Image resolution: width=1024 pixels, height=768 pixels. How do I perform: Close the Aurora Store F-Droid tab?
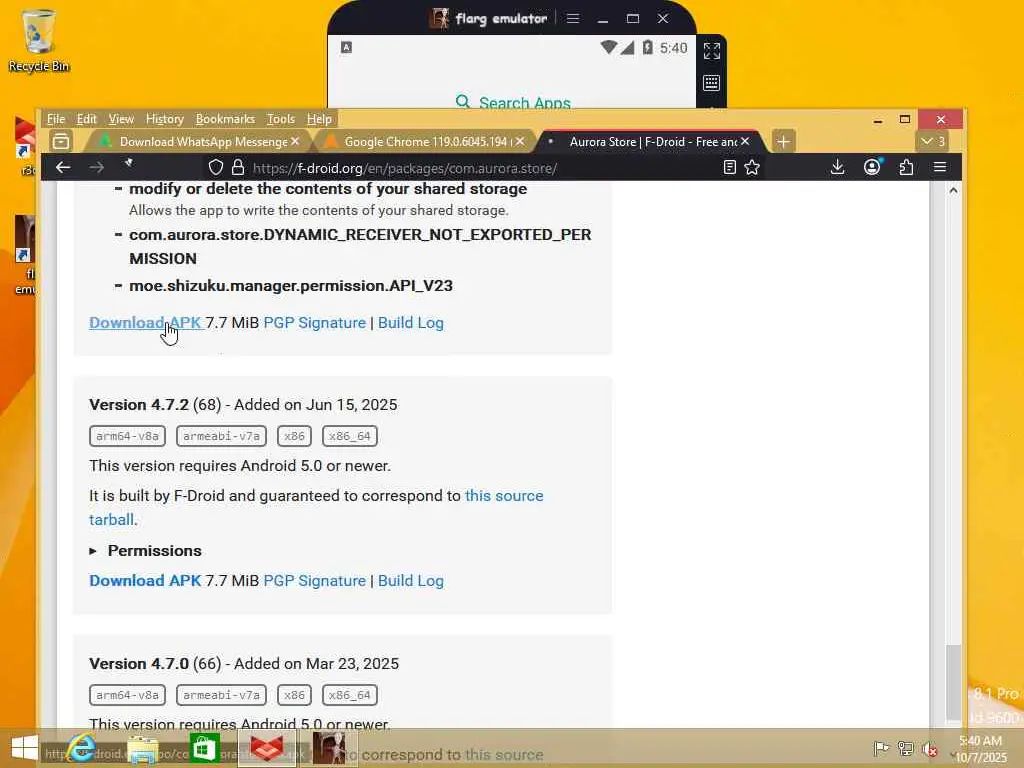coord(745,141)
